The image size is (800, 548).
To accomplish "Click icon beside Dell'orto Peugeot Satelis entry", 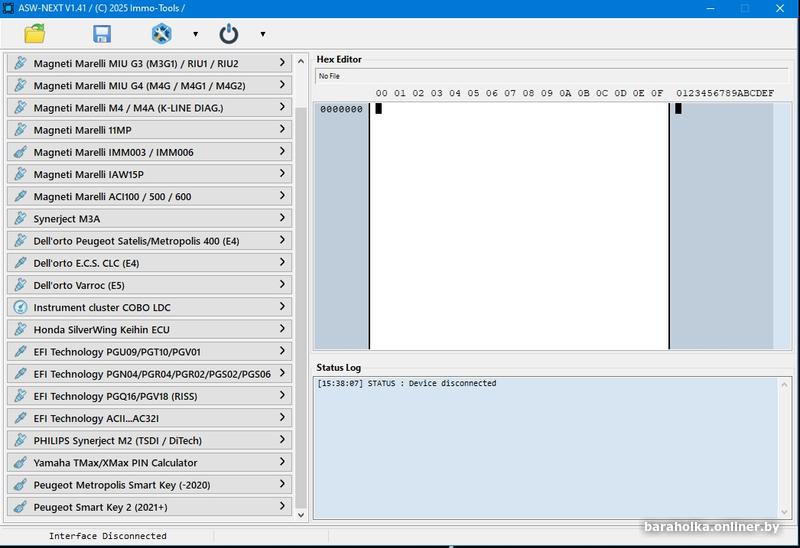I will tap(20, 241).
